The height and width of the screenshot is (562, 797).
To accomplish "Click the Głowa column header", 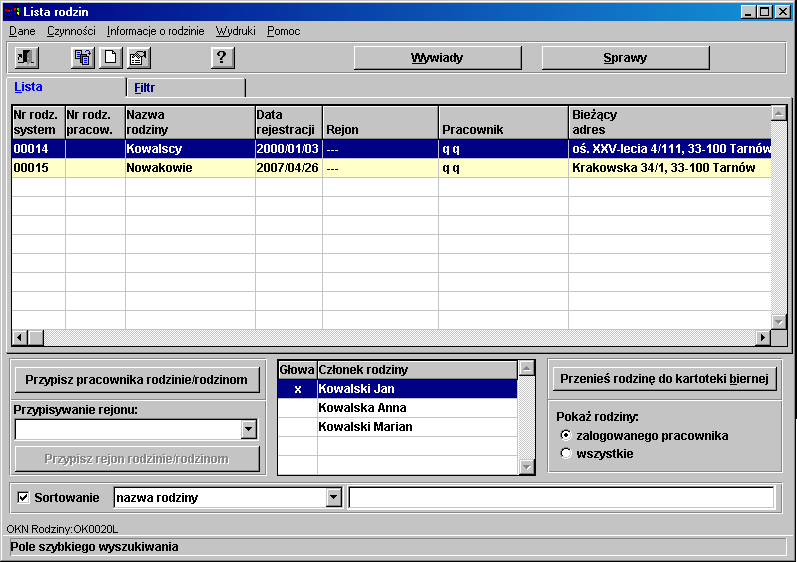I will pyautogui.click(x=297, y=370).
